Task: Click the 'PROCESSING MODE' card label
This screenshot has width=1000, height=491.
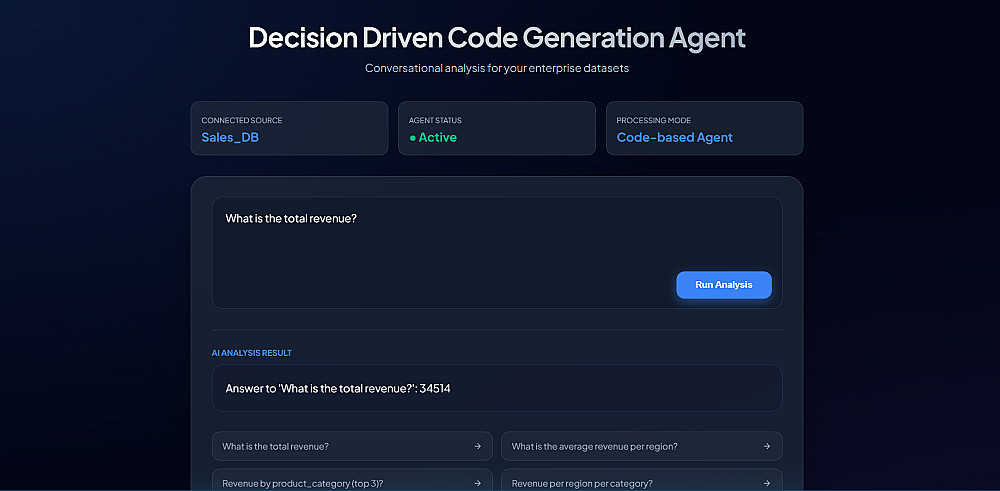Action: coord(654,120)
